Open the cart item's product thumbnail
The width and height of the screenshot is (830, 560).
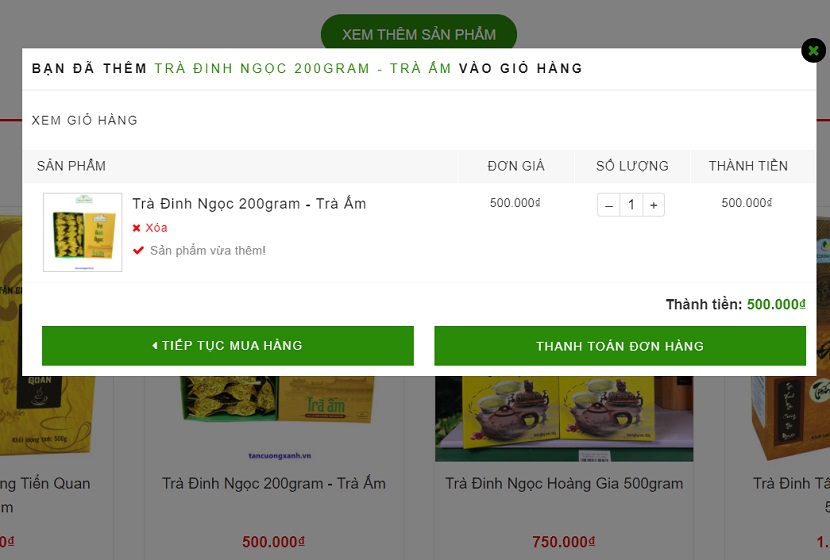83,232
